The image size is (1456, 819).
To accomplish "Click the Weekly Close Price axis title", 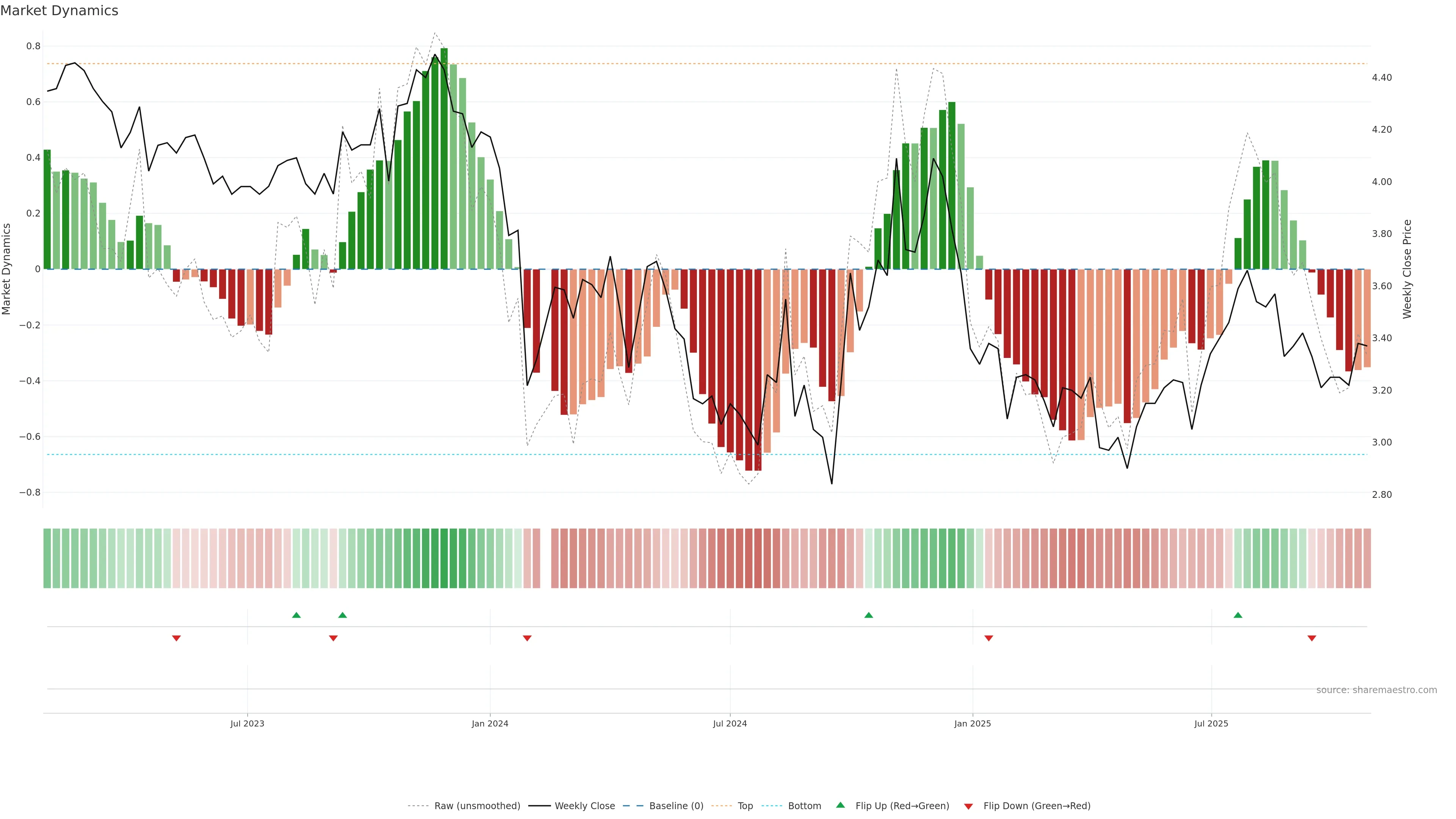I will [1407, 269].
